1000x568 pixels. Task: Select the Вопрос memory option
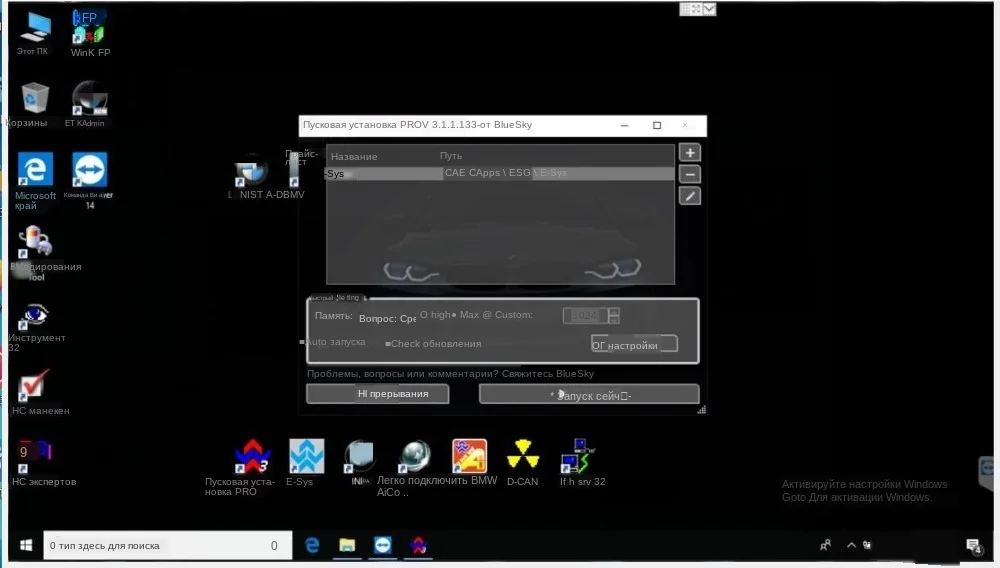[x=387, y=318]
